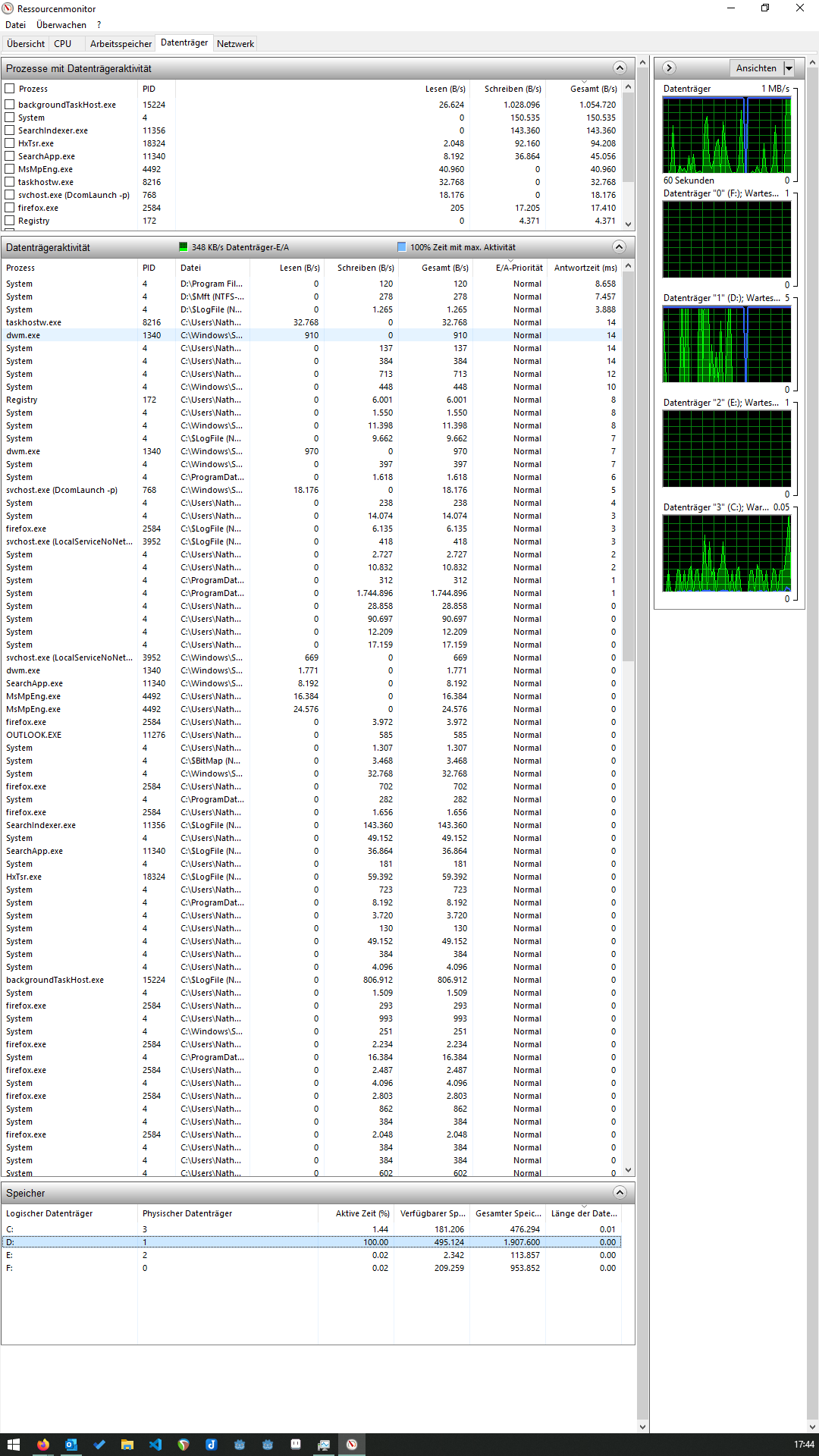The height and width of the screenshot is (1456, 819).
Task: Open Microsoft To Do checkmark taskbar icon
Action: coord(99,1445)
